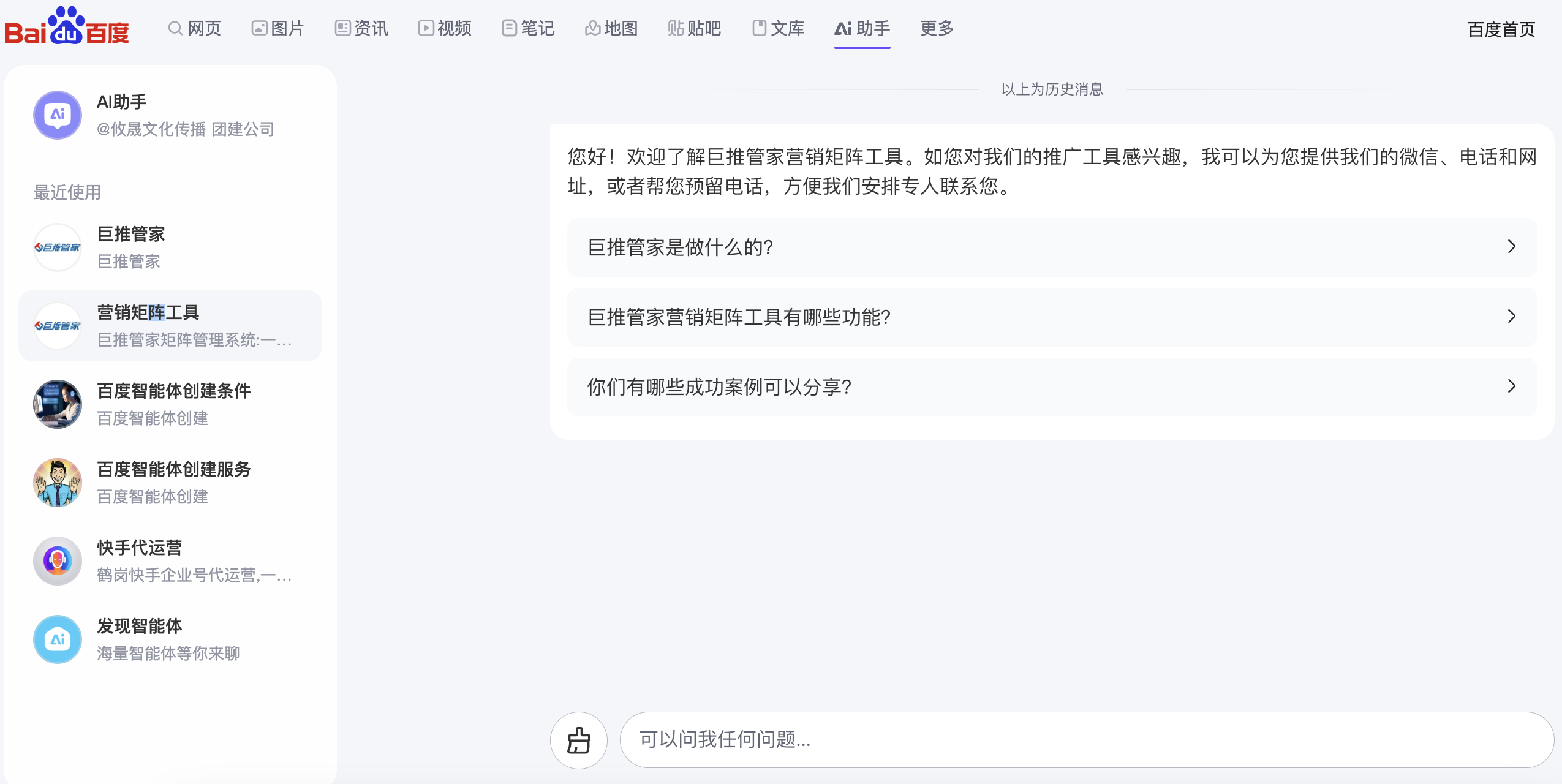Expand 你们有哪些成功案例可以分享 chevron

[1511, 386]
